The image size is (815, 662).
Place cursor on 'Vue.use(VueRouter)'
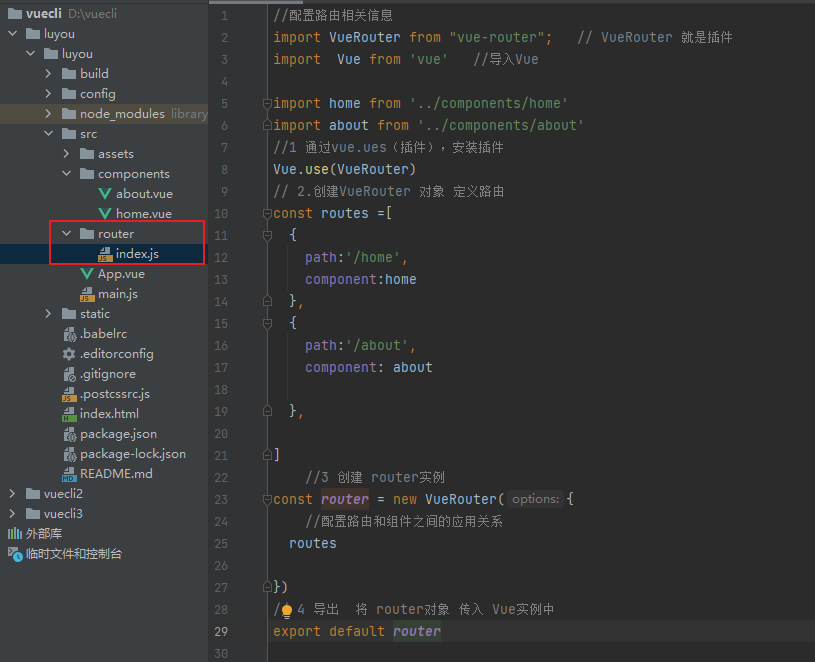pyautogui.click(x=345, y=169)
